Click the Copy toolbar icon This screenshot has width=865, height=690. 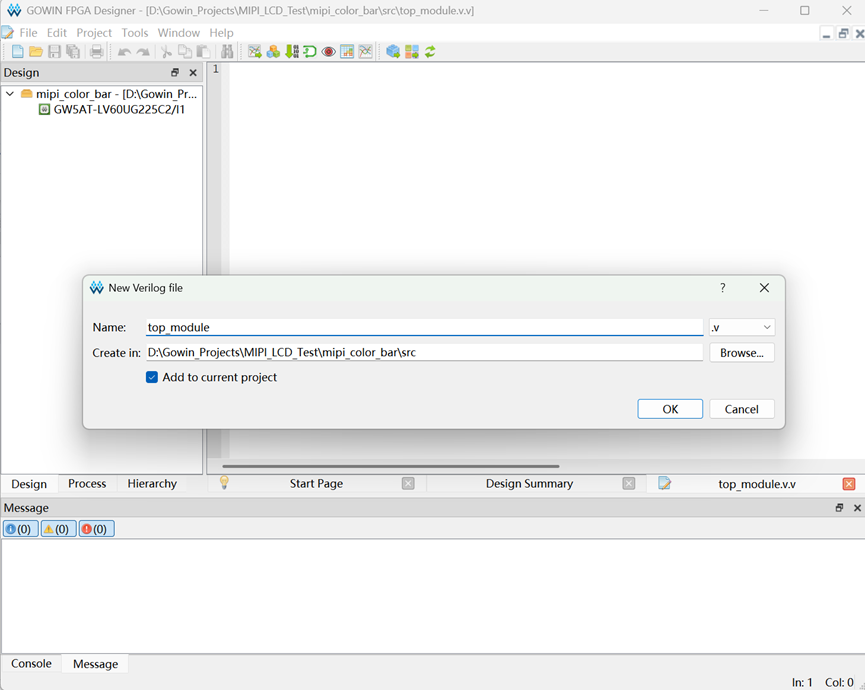(x=185, y=52)
